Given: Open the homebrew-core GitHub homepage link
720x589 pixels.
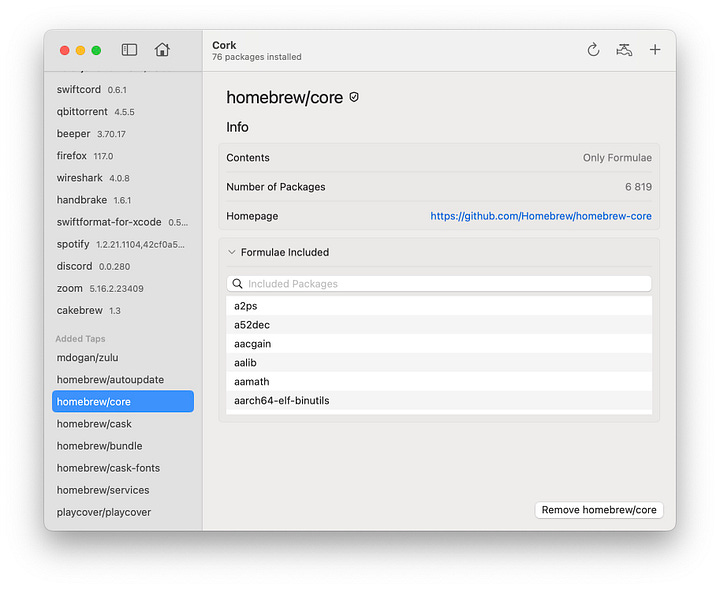Looking at the screenshot, I should pos(540,216).
